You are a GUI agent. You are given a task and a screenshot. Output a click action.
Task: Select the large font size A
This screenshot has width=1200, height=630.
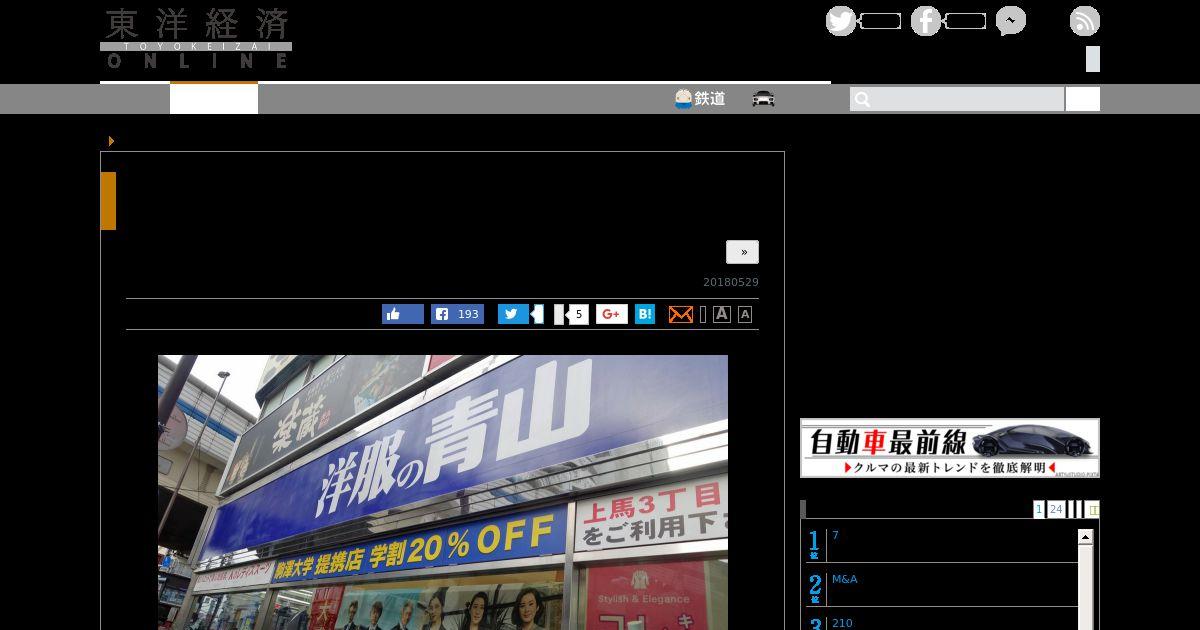tap(722, 314)
